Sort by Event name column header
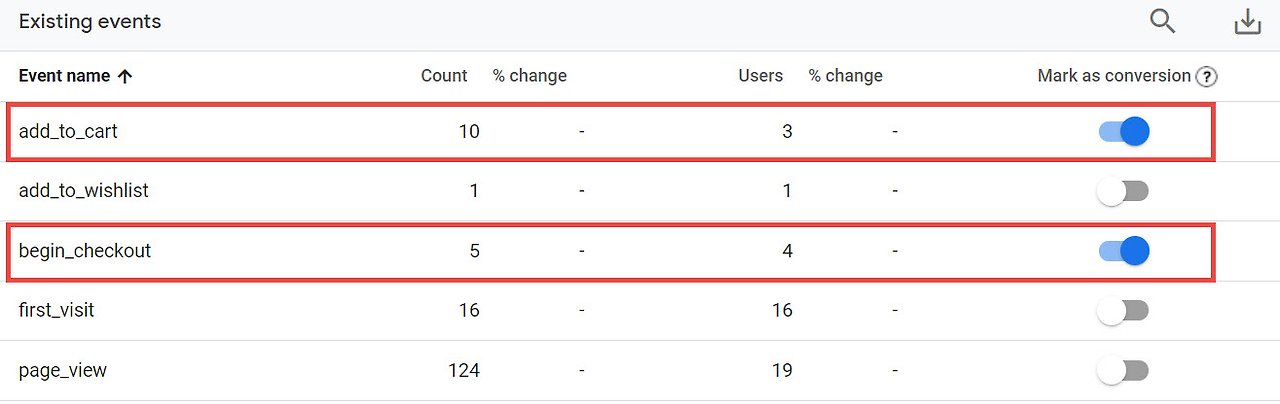Screen dimensions: 1280x404 coord(66,76)
